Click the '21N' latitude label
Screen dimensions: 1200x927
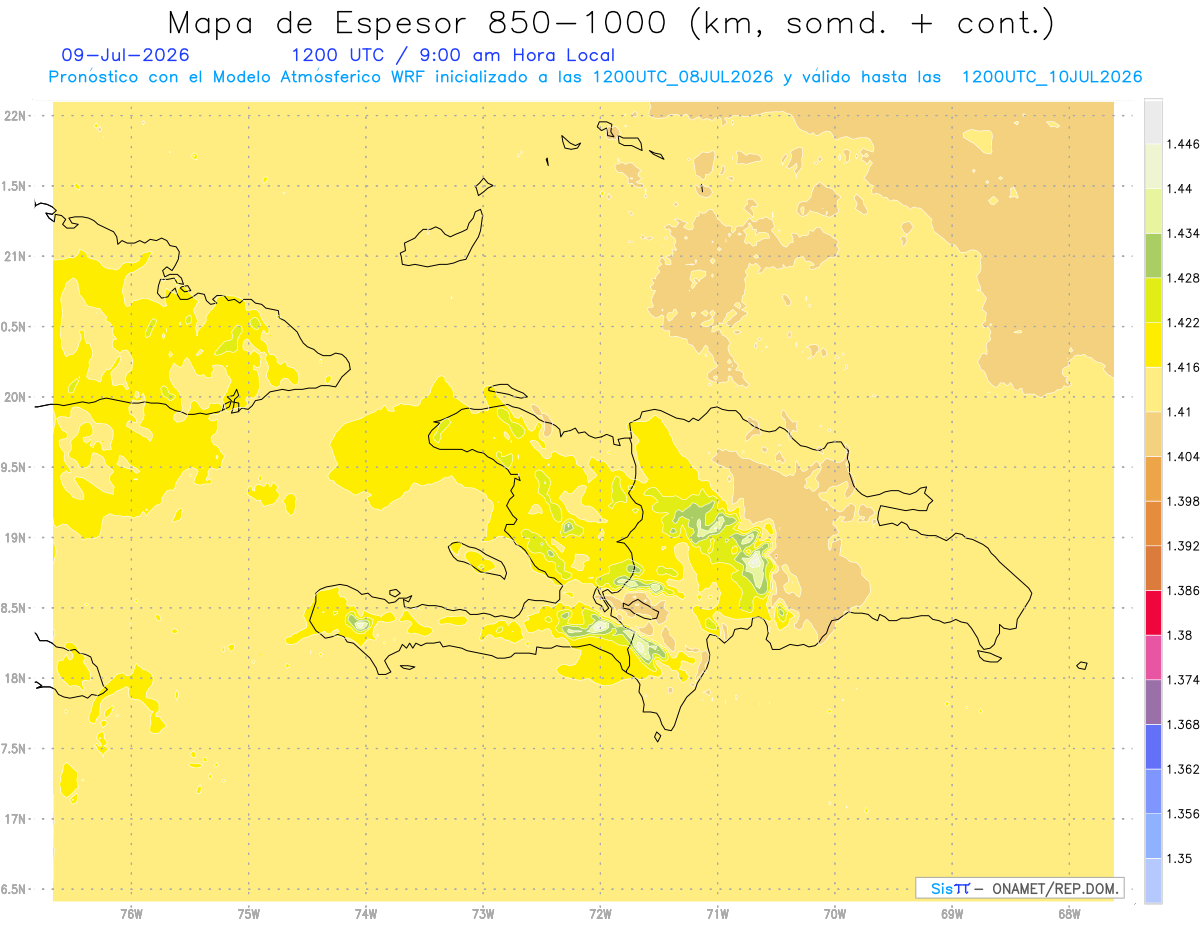point(16,257)
